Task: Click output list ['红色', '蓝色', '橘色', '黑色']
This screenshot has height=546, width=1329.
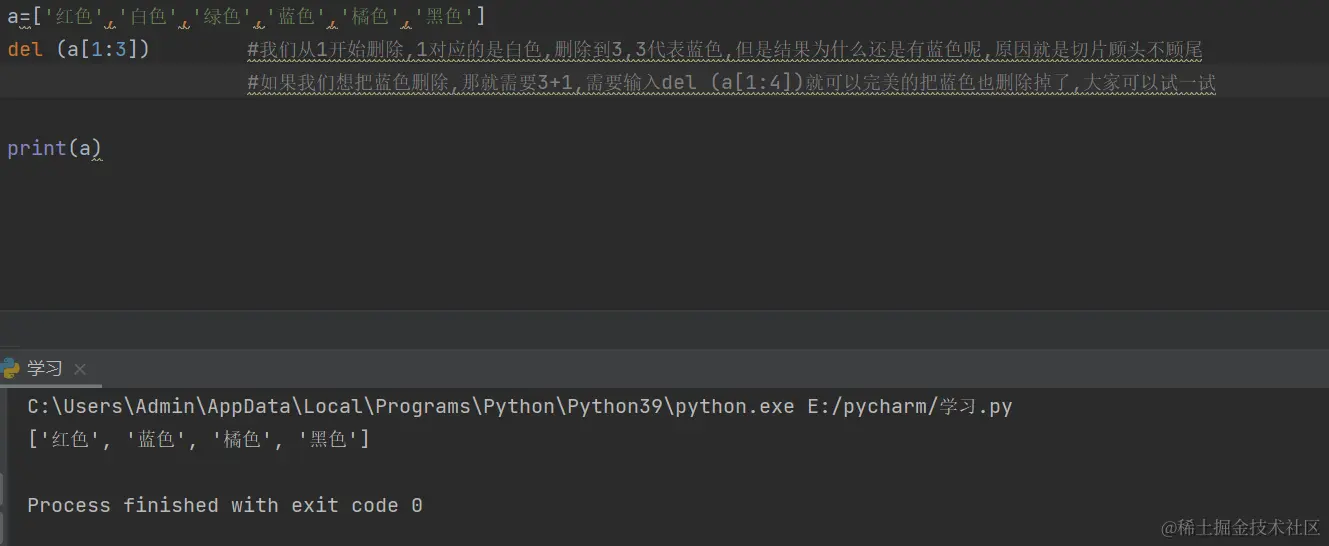Action: coord(198,439)
